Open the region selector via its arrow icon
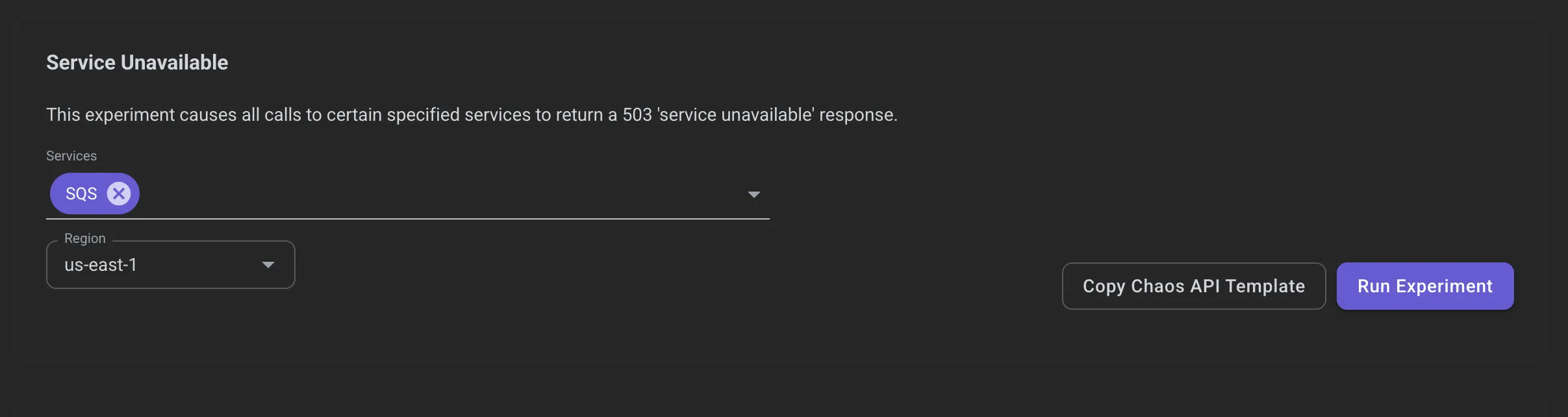The image size is (1568, 417). [x=268, y=264]
